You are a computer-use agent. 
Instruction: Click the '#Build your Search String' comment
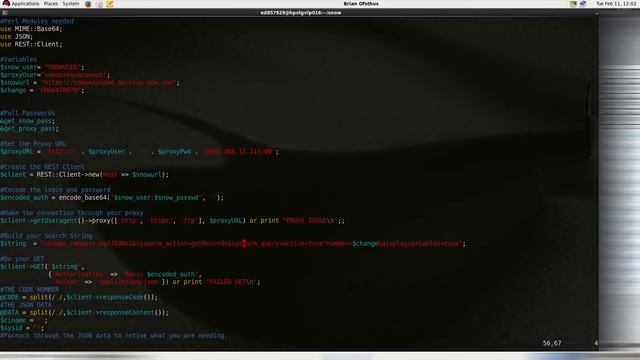click(x=46, y=236)
